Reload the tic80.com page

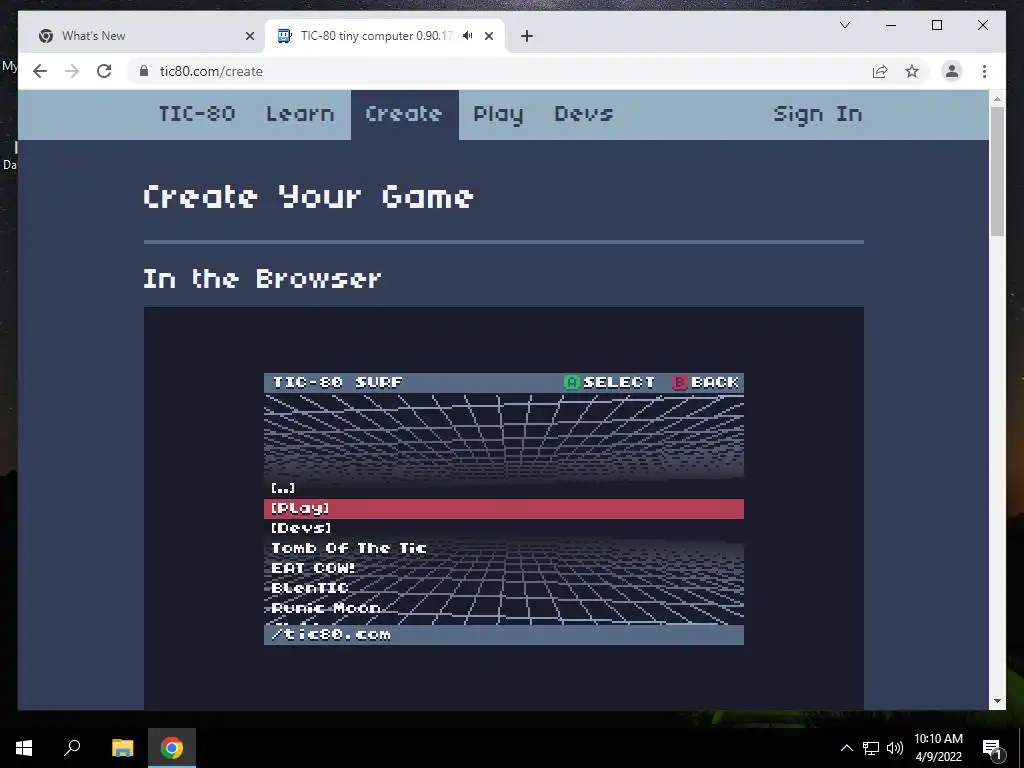104,71
